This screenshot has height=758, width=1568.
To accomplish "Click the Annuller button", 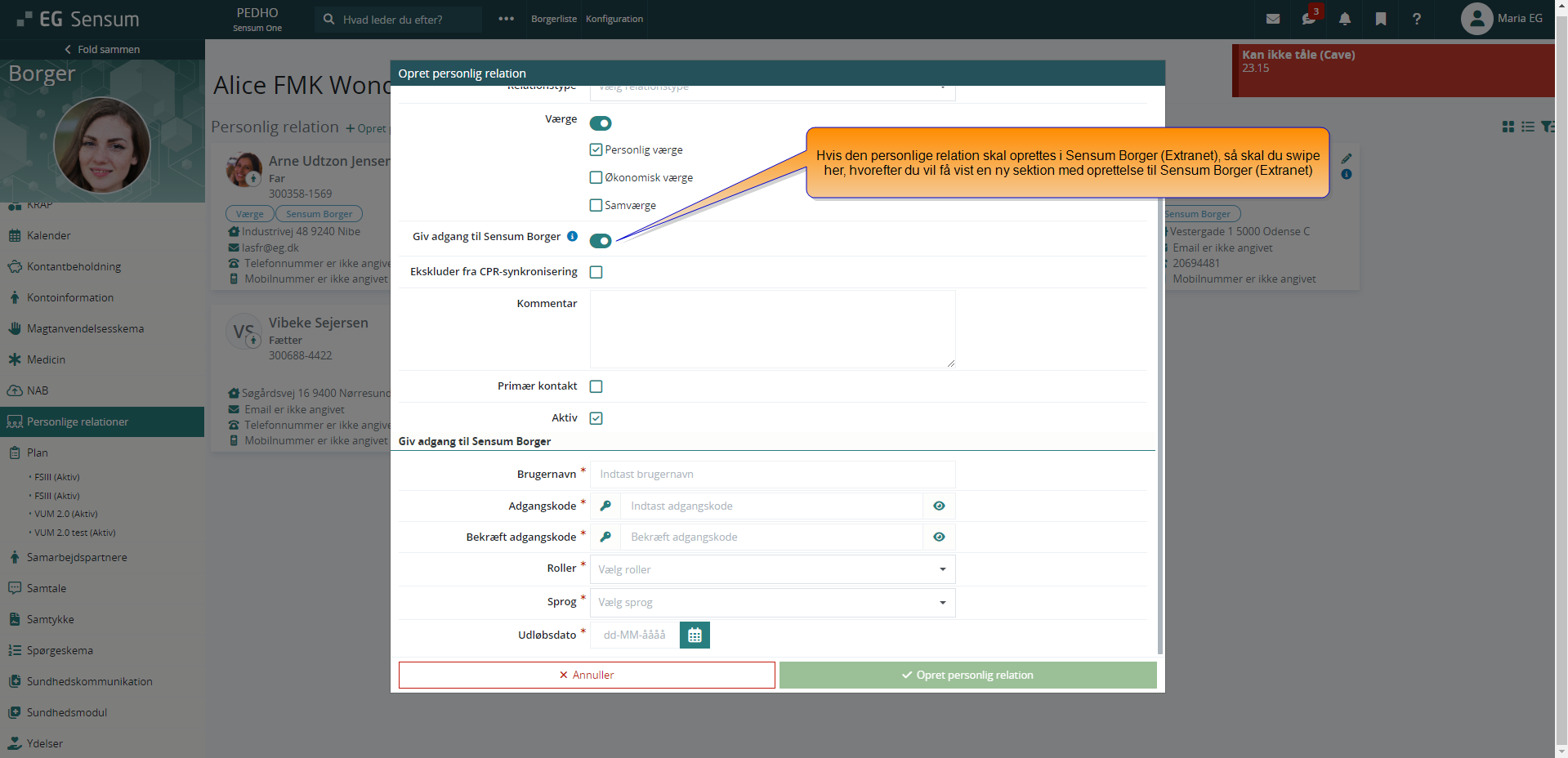I will tap(586, 676).
